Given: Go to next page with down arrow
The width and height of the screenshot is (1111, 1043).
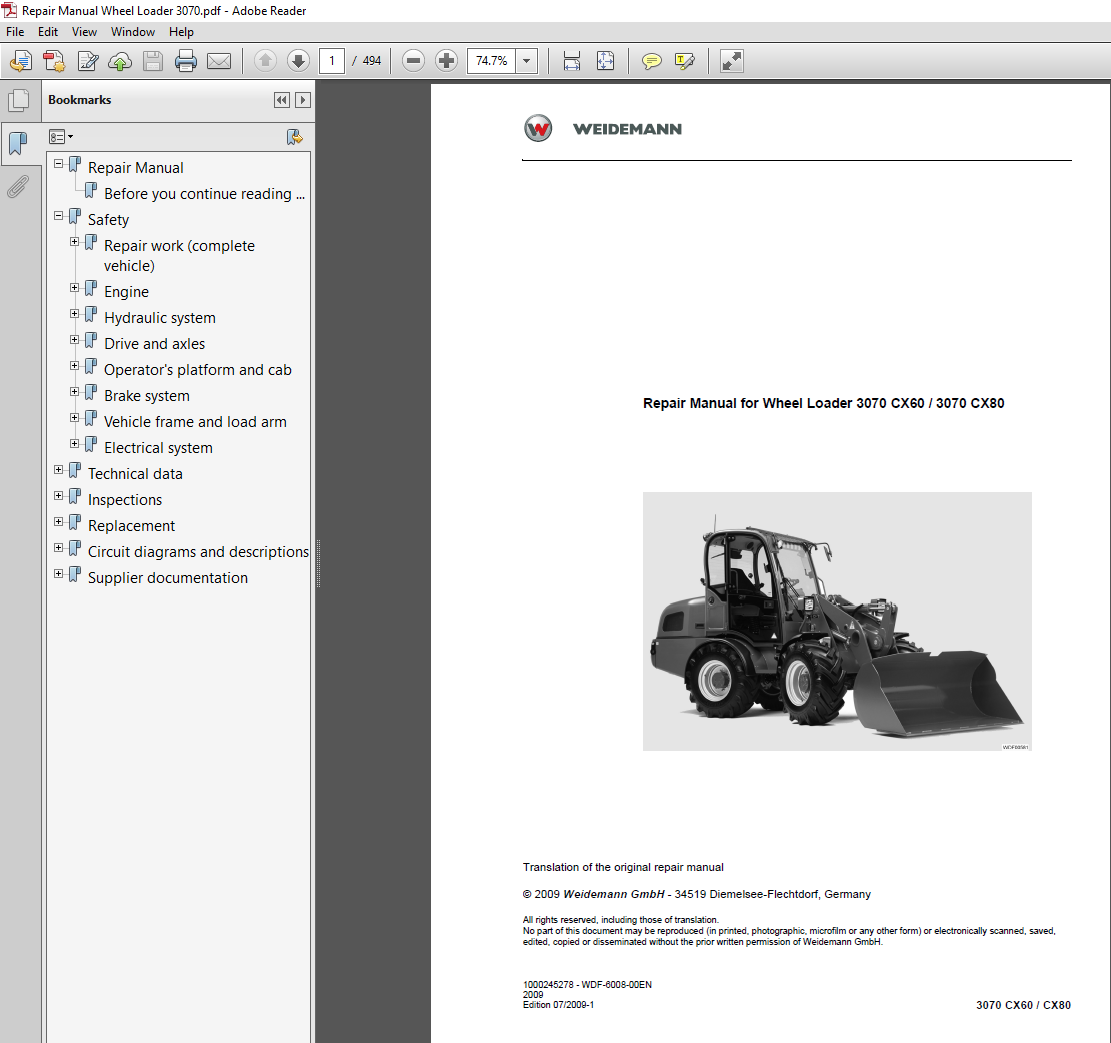Looking at the screenshot, I should click(x=298, y=62).
